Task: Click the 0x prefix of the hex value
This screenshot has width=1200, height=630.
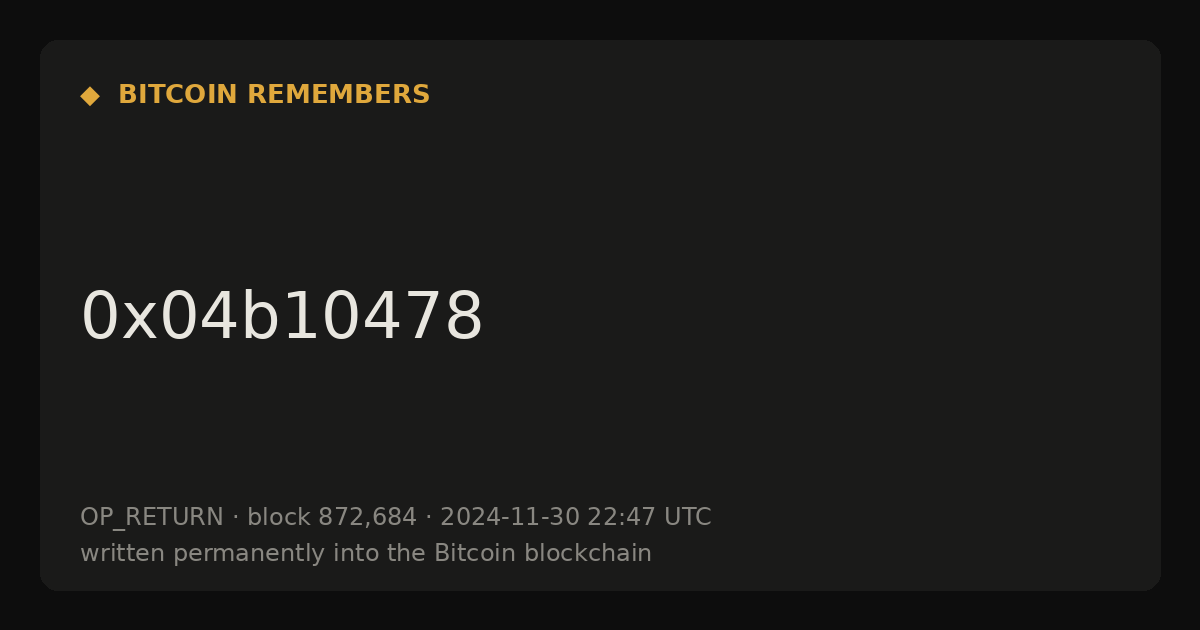Action: 119,317
